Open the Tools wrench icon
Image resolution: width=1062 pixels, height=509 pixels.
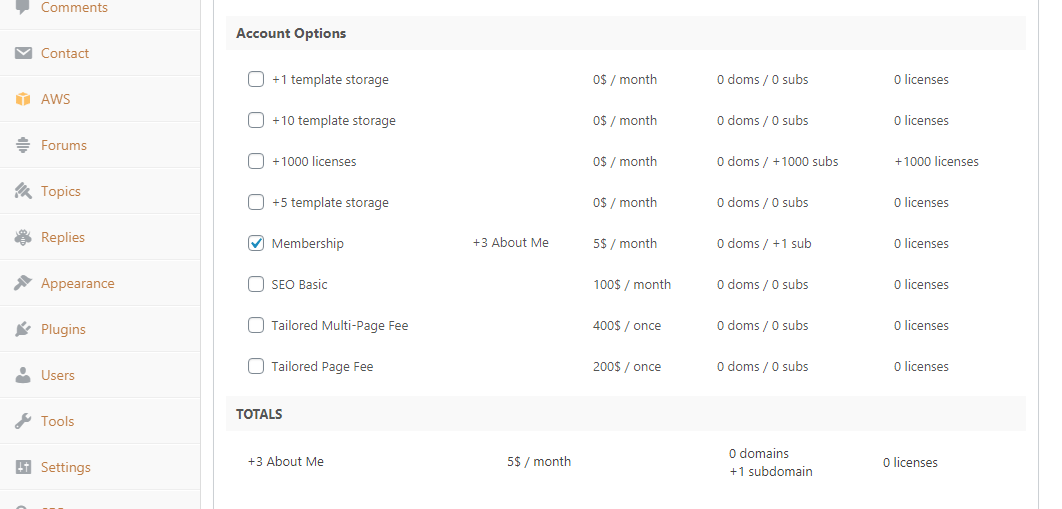[x=23, y=421]
